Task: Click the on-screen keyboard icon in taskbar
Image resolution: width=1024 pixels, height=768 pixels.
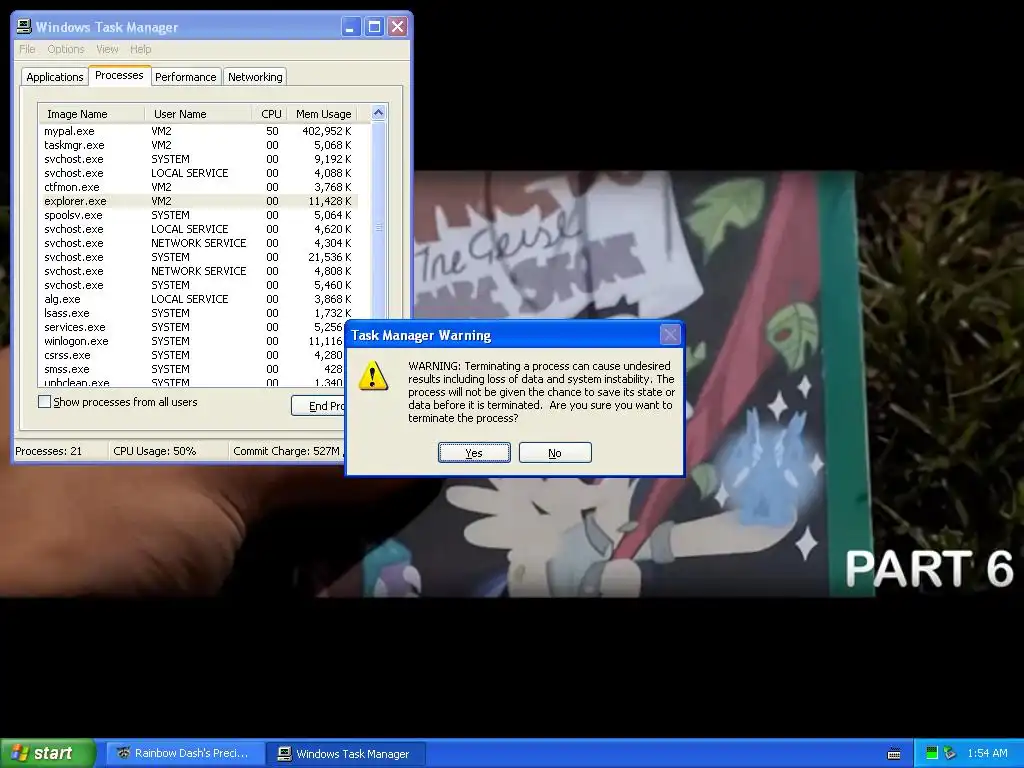Action: [x=894, y=754]
